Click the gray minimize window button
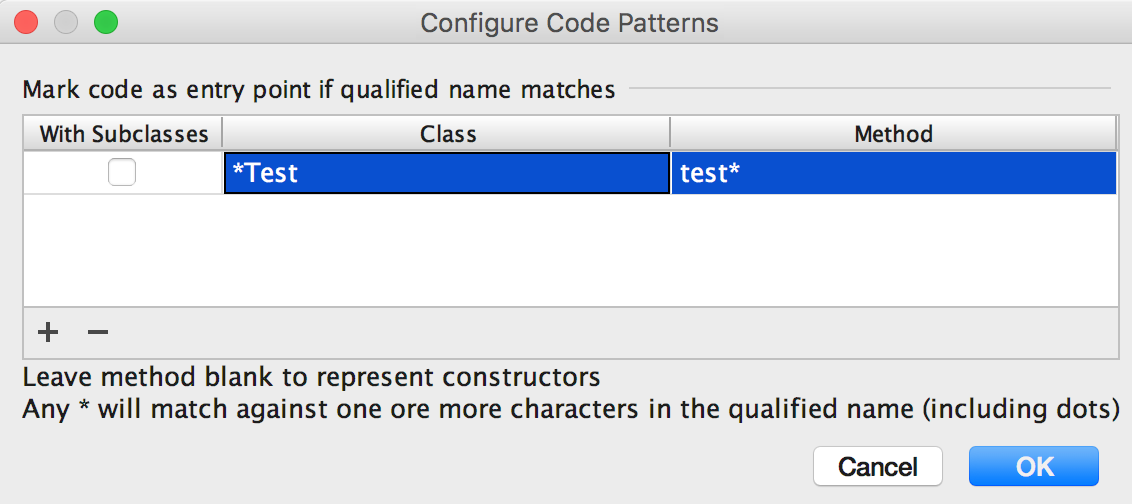 tap(66, 23)
